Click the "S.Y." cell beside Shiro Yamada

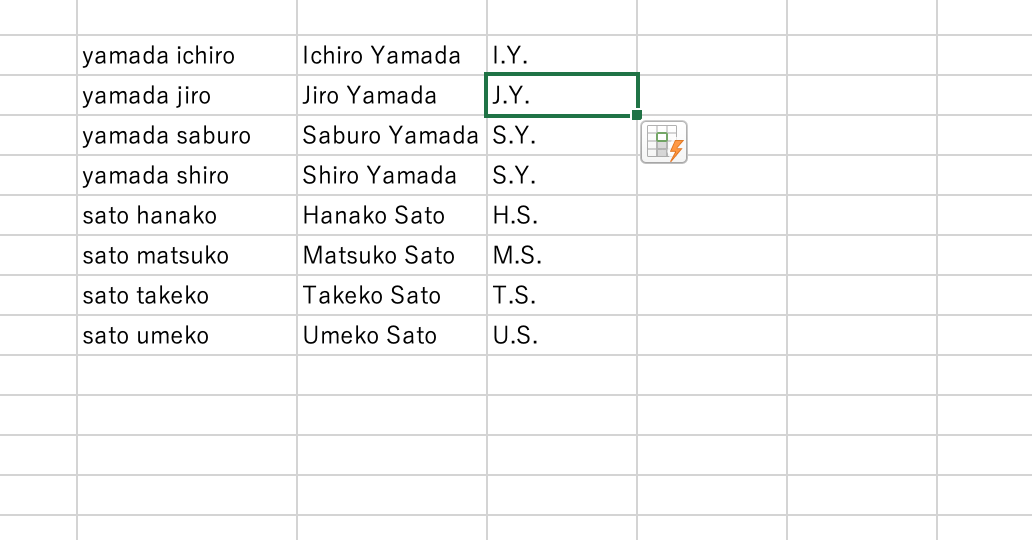pos(561,176)
